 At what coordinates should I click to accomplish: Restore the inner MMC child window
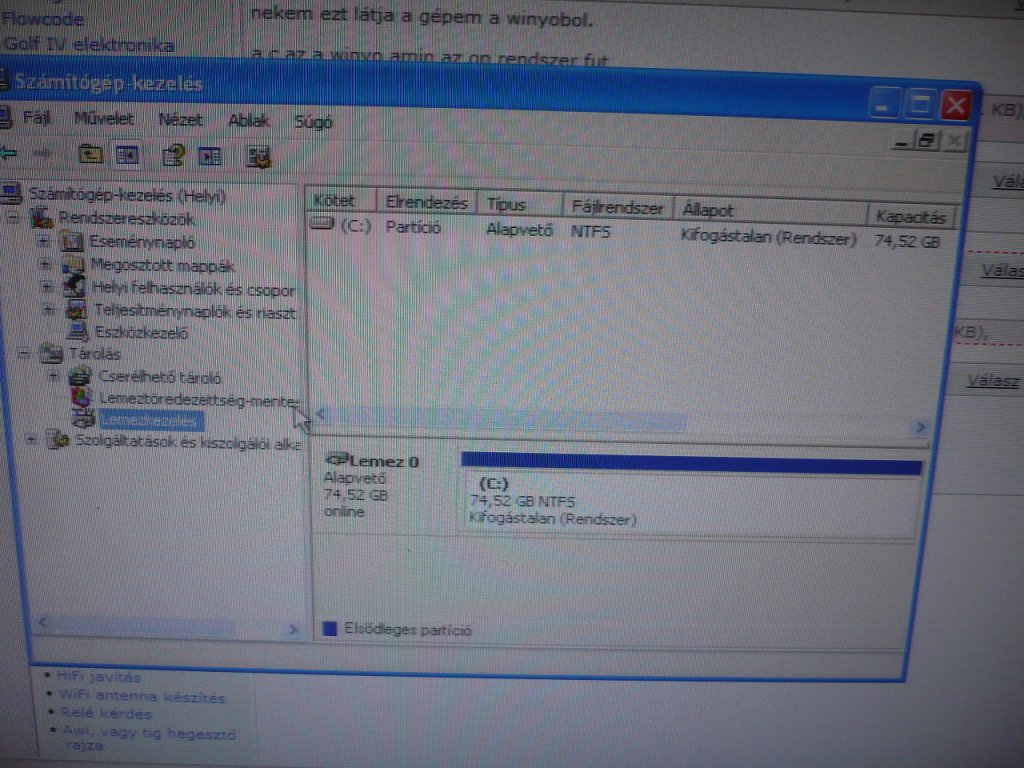tap(927, 140)
